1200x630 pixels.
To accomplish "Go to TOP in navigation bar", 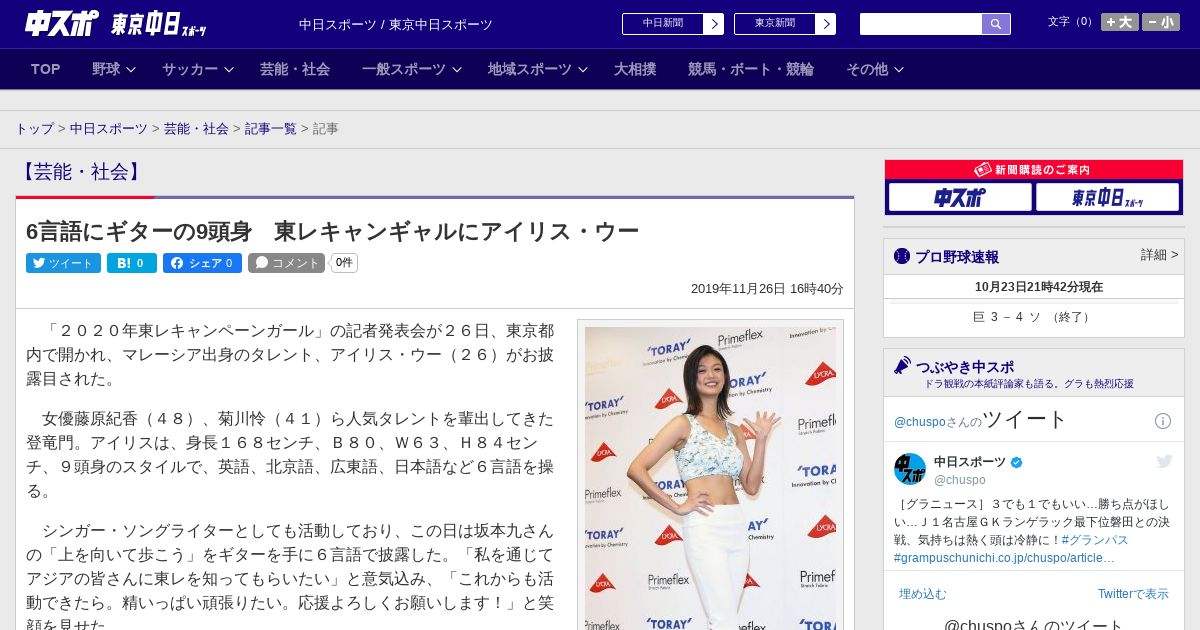I will pyautogui.click(x=46, y=69).
